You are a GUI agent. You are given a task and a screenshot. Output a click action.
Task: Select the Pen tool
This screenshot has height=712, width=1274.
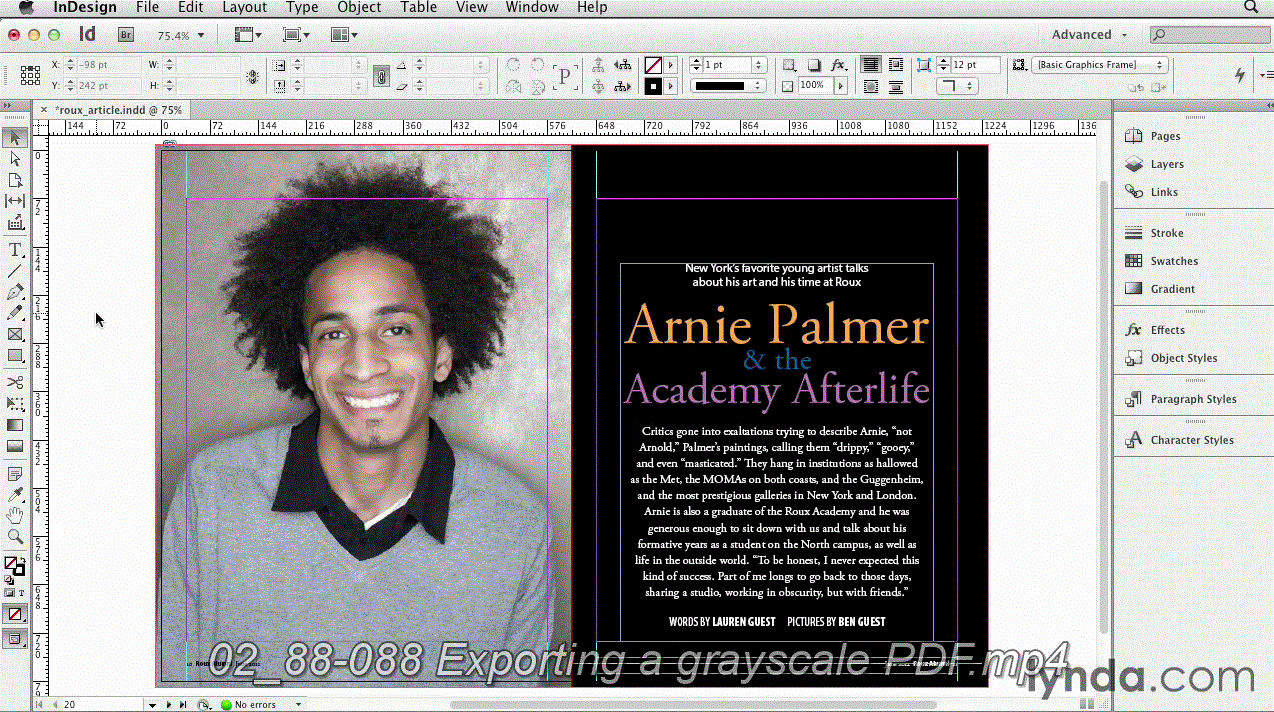click(15, 292)
